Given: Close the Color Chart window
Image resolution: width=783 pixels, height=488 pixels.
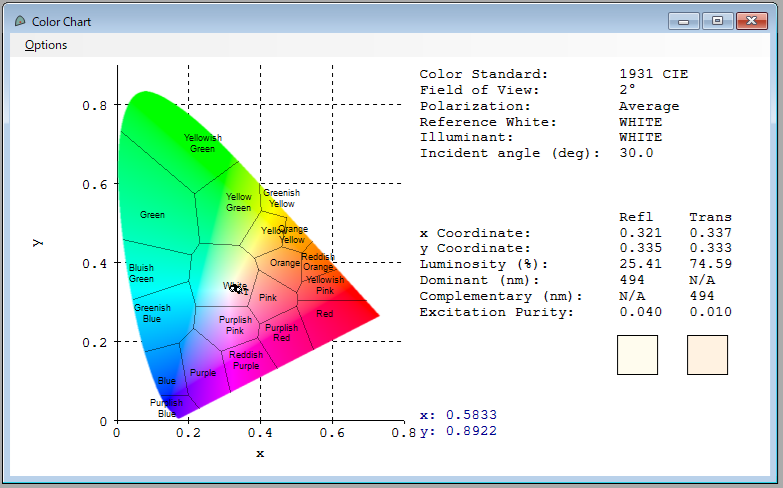Looking at the screenshot, I should tap(752, 21).
